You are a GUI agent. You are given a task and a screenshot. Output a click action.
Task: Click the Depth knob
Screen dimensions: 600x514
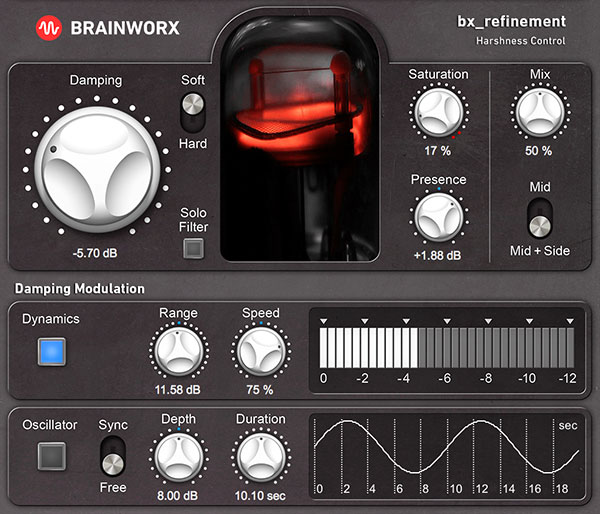pyautogui.click(x=179, y=457)
